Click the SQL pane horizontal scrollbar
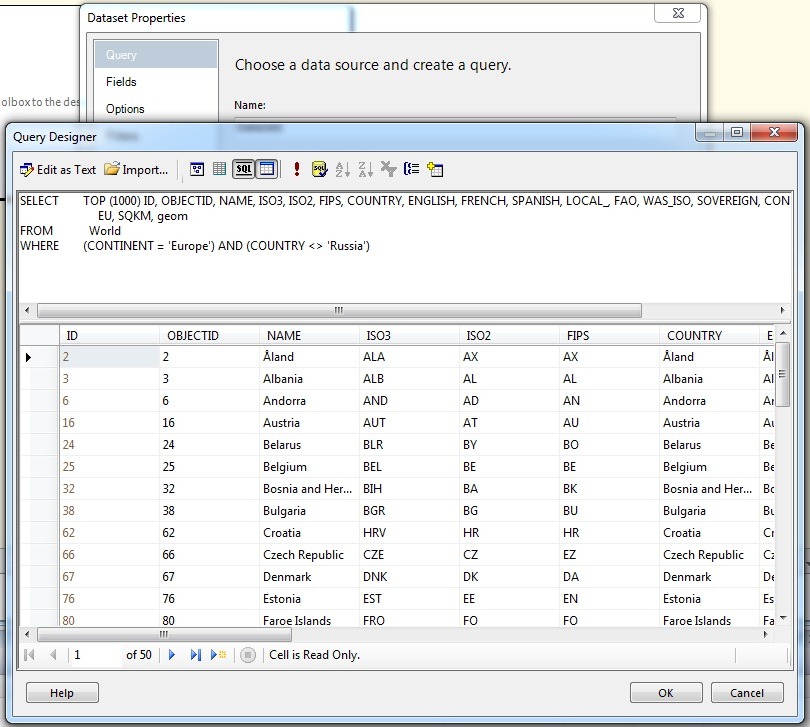 [x=339, y=310]
